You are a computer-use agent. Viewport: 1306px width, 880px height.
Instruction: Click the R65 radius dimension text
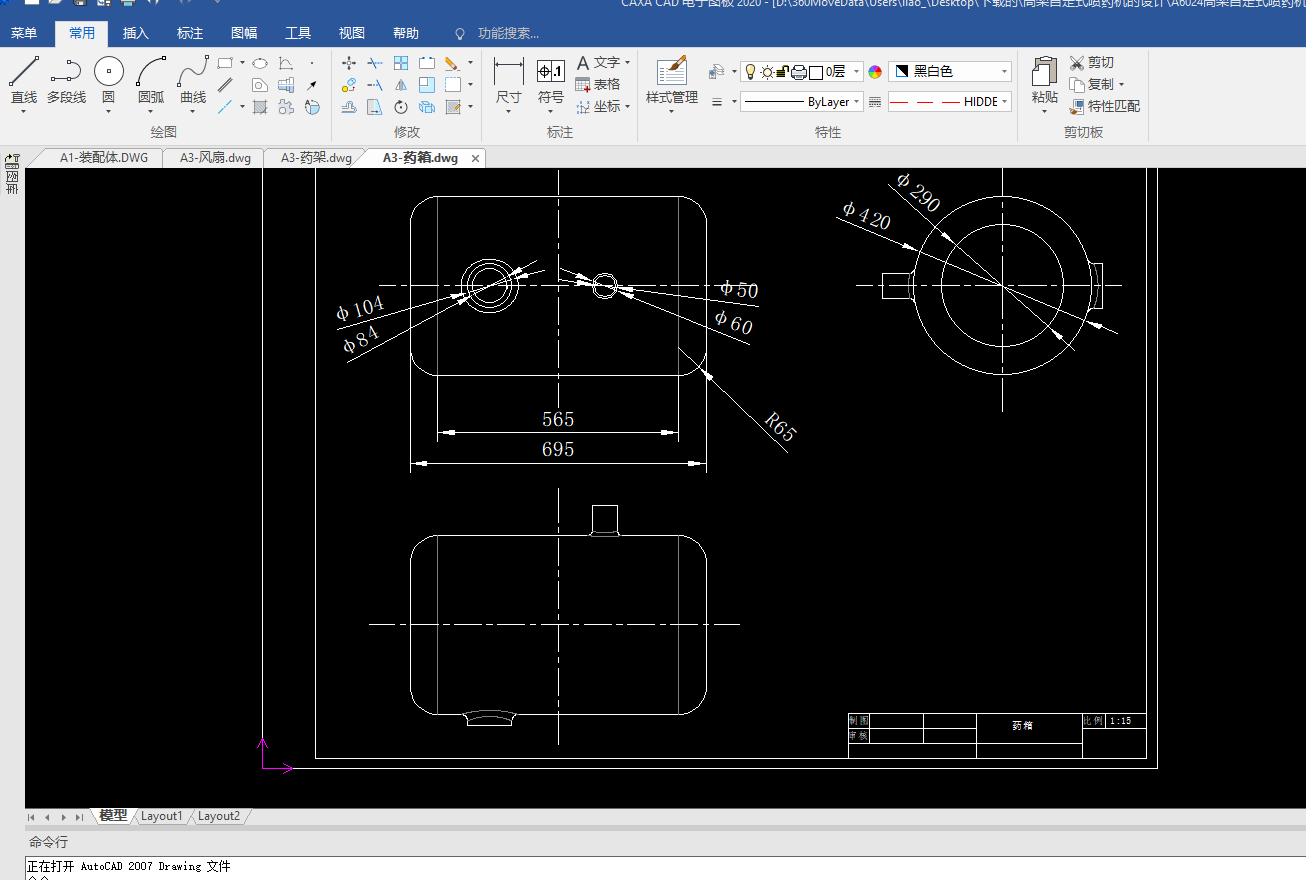point(780,426)
